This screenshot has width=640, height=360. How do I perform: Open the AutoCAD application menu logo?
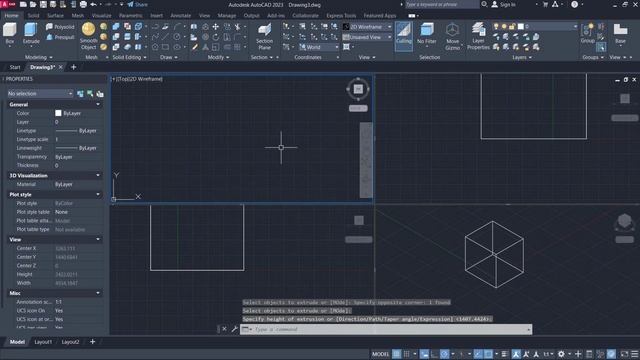click(7, 4)
